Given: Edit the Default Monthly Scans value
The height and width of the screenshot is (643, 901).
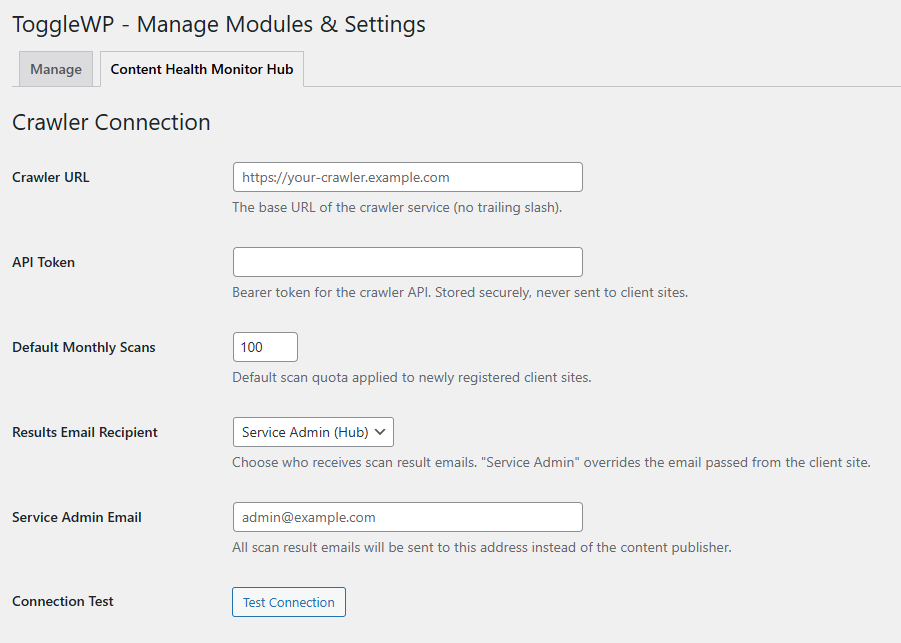Looking at the screenshot, I should pos(265,347).
